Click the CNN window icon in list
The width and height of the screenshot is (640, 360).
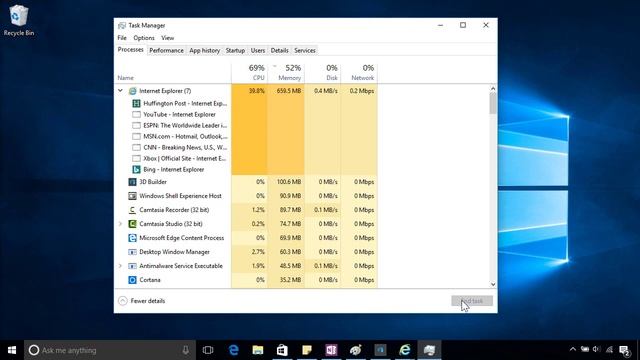[136, 148]
